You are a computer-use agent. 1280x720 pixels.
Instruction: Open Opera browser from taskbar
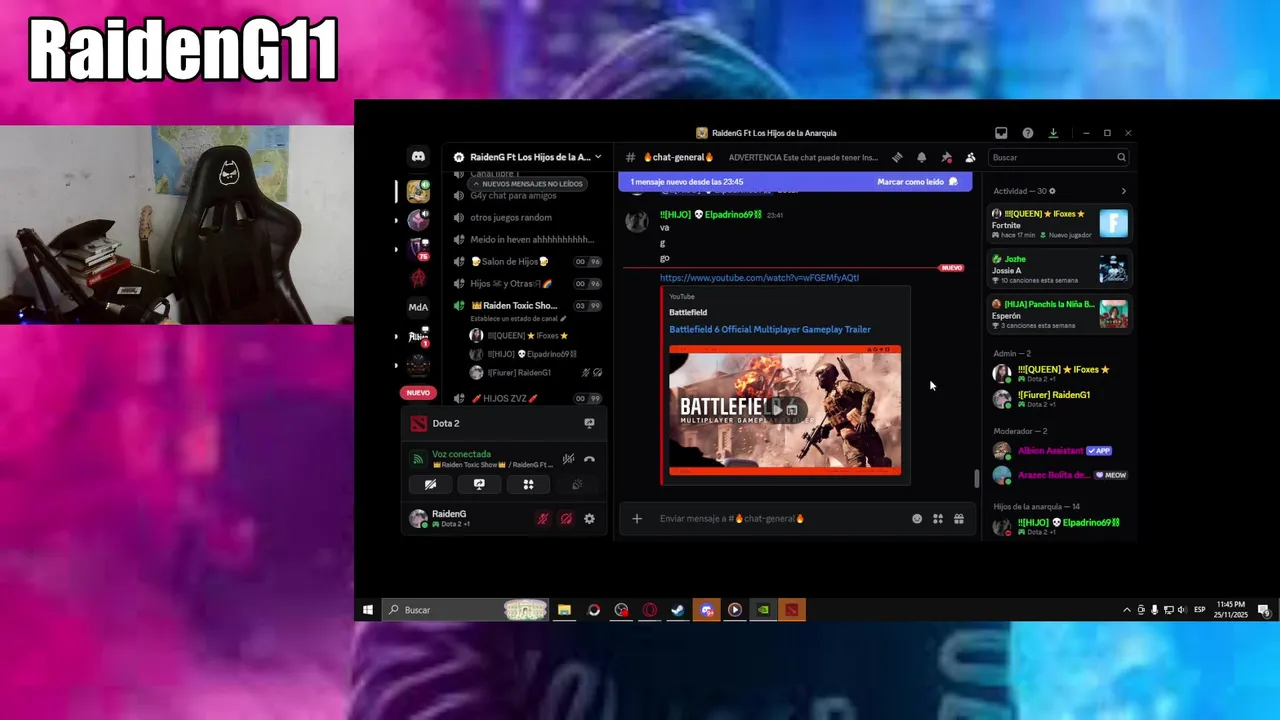click(650, 610)
